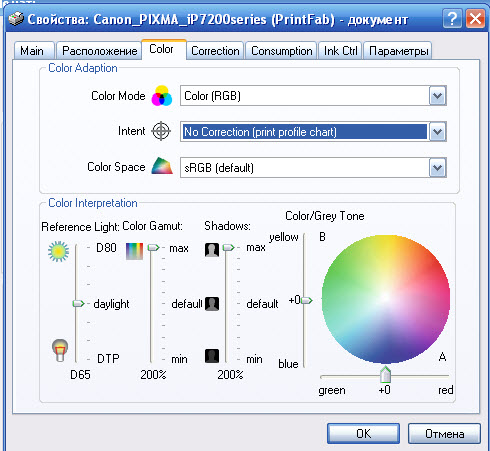
Task: Click the Shadows min label
Action: [x=254, y=359]
